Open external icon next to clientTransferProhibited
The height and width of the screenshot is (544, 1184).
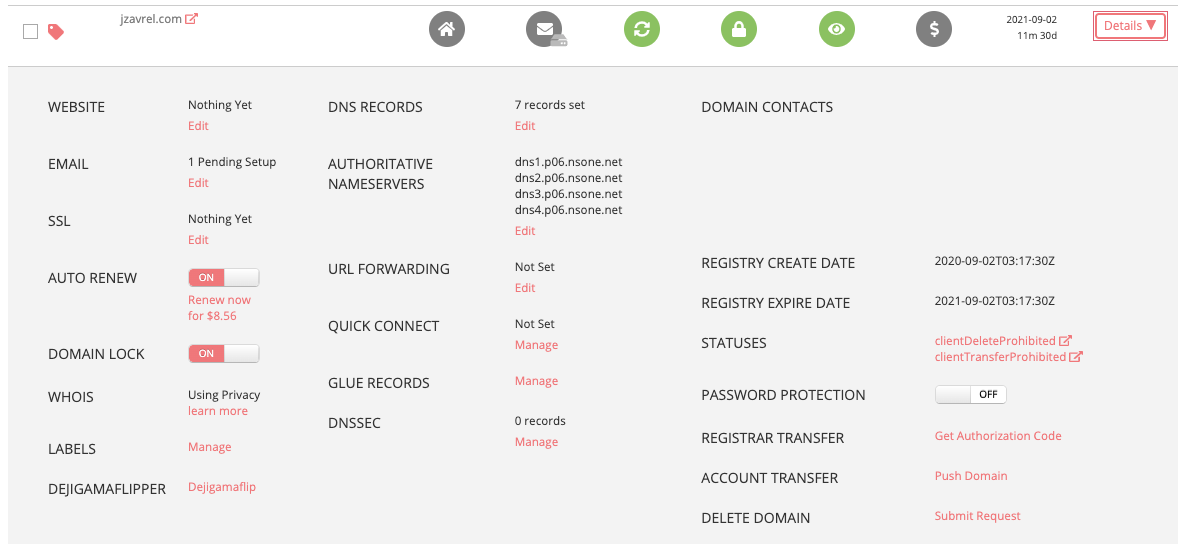click(1076, 357)
